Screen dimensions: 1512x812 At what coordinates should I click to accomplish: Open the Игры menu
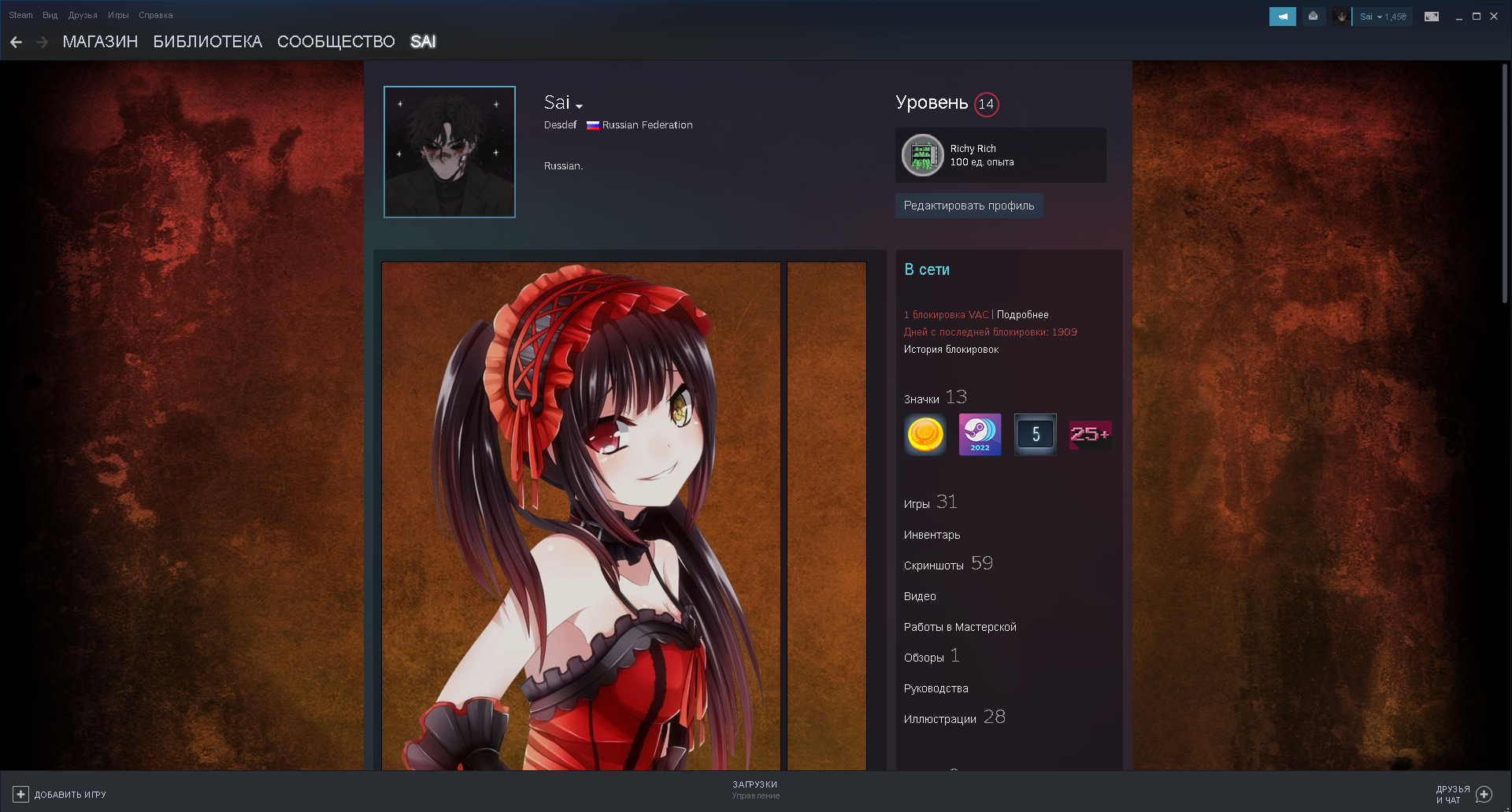coord(118,15)
